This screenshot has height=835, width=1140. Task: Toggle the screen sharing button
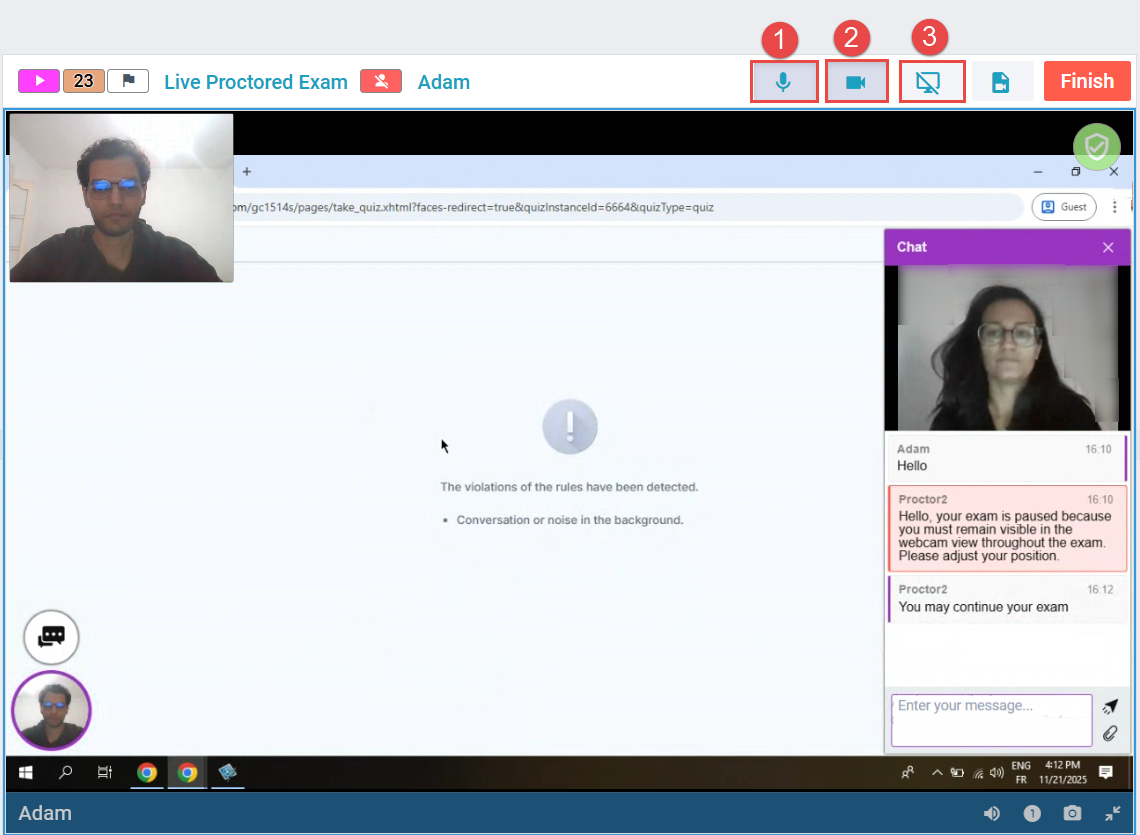tap(929, 82)
